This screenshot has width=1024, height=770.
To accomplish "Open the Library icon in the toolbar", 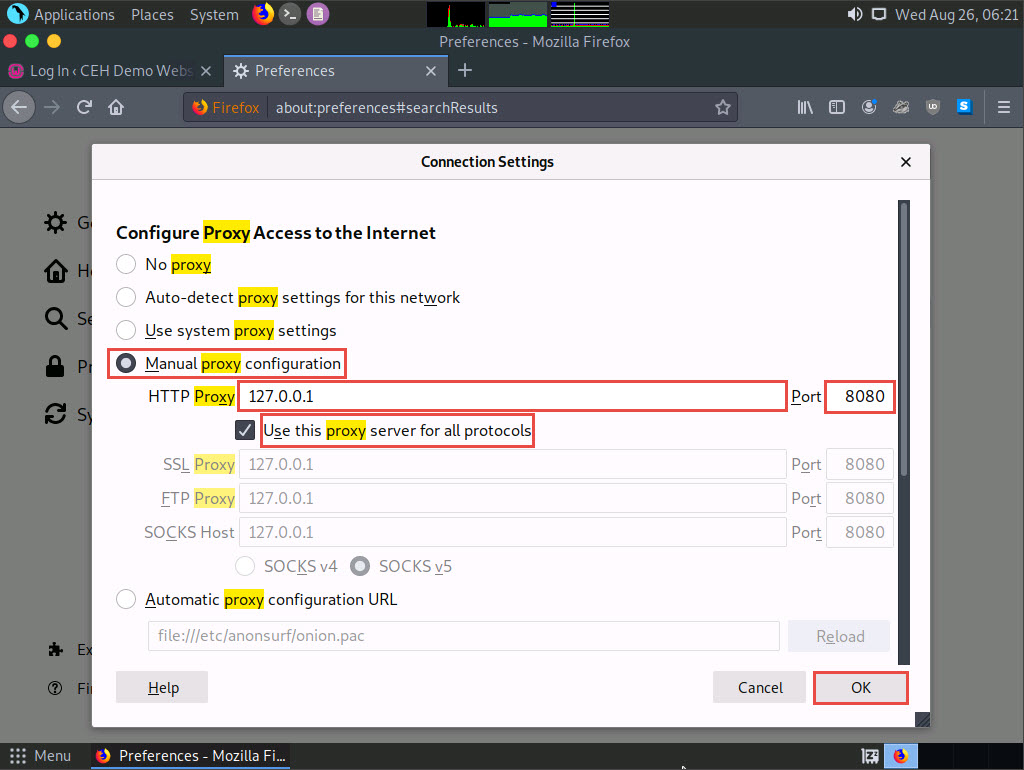I will pos(805,107).
